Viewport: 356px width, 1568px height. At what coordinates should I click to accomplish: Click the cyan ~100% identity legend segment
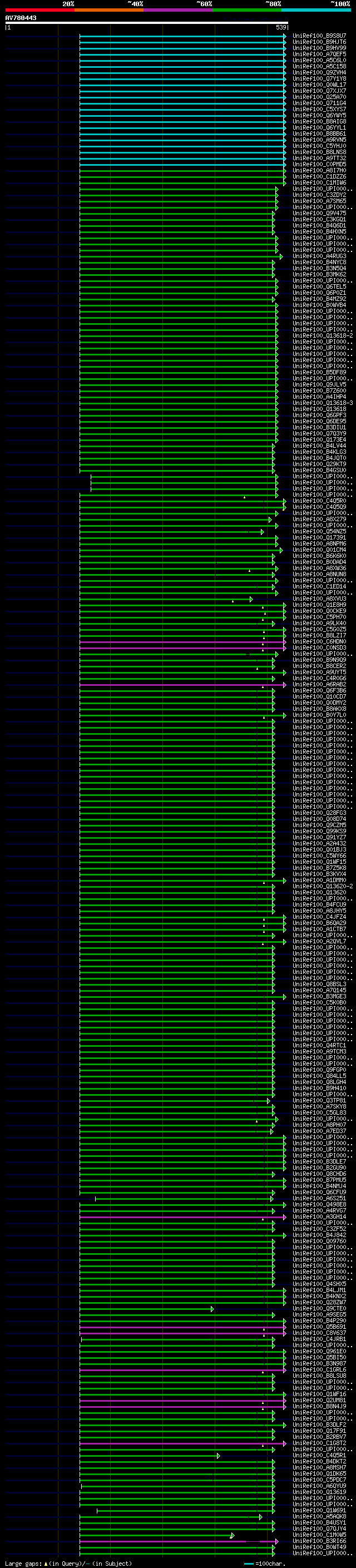316,10
